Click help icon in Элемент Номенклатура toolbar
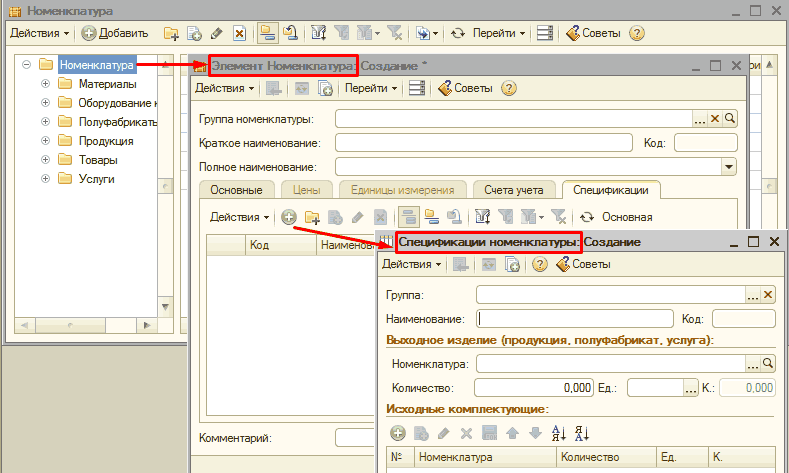 click(x=509, y=89)
